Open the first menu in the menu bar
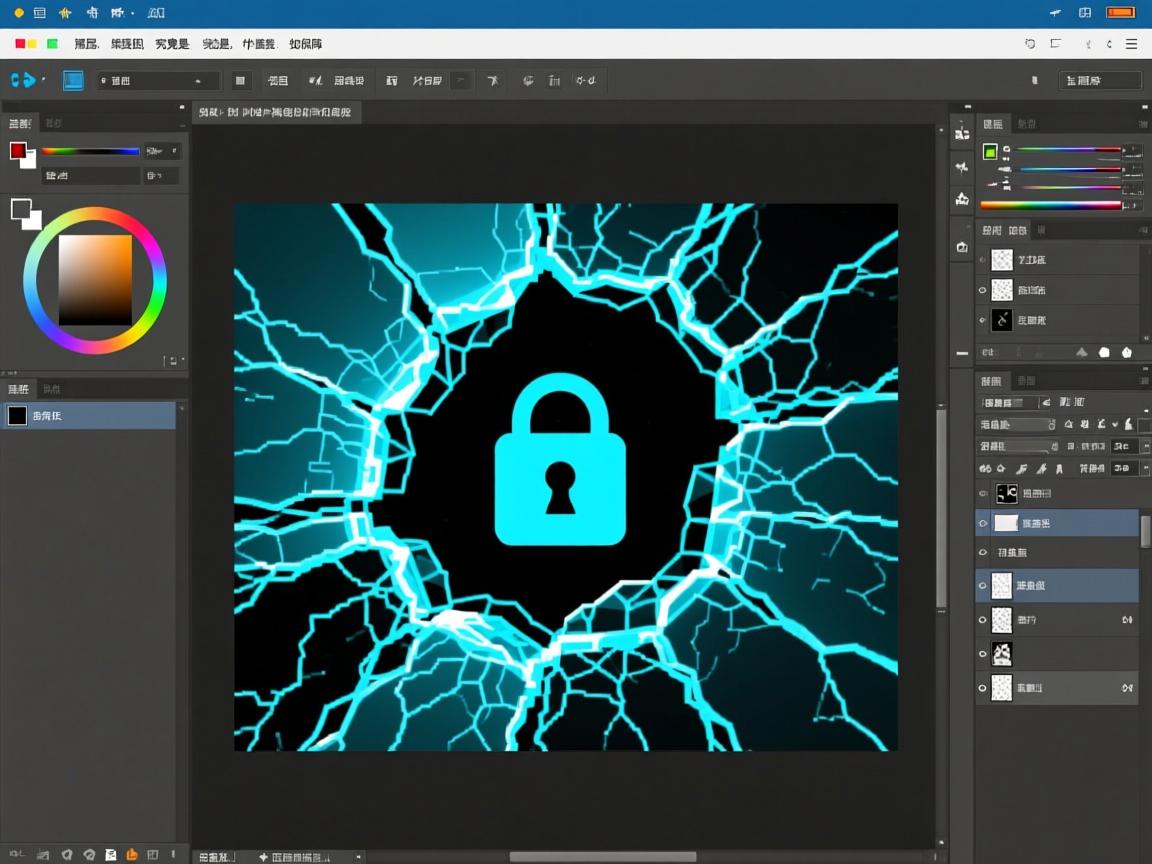 [86, 44]
